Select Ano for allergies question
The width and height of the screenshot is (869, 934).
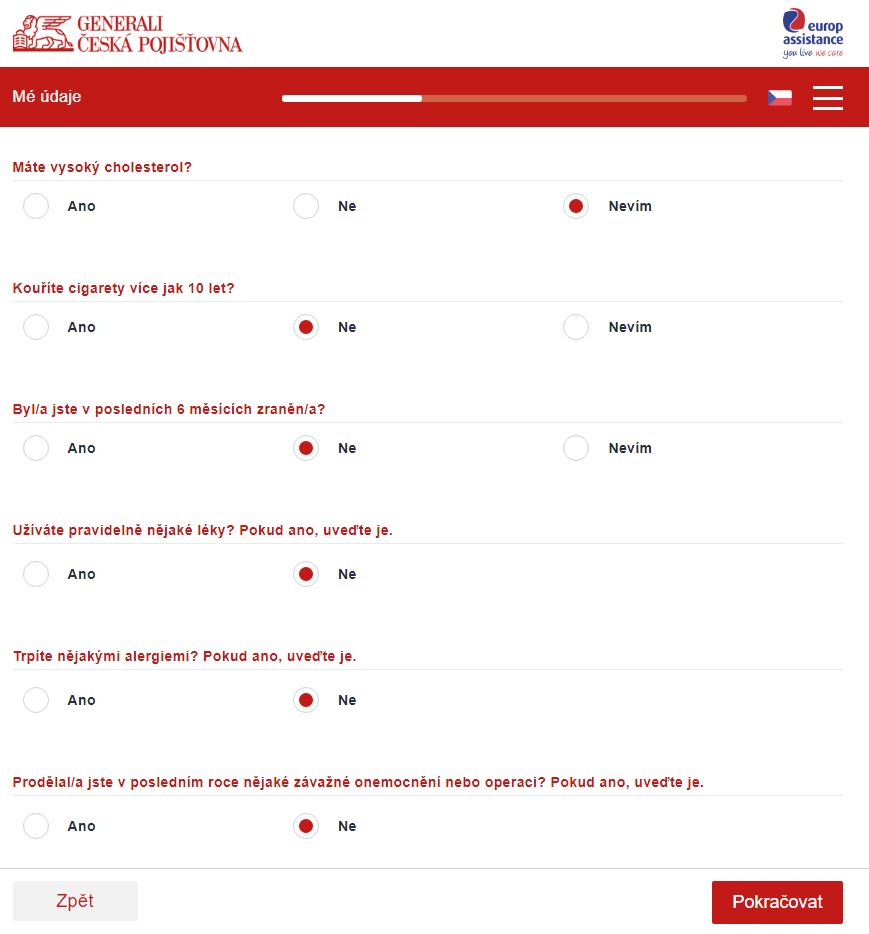point(36,700)
